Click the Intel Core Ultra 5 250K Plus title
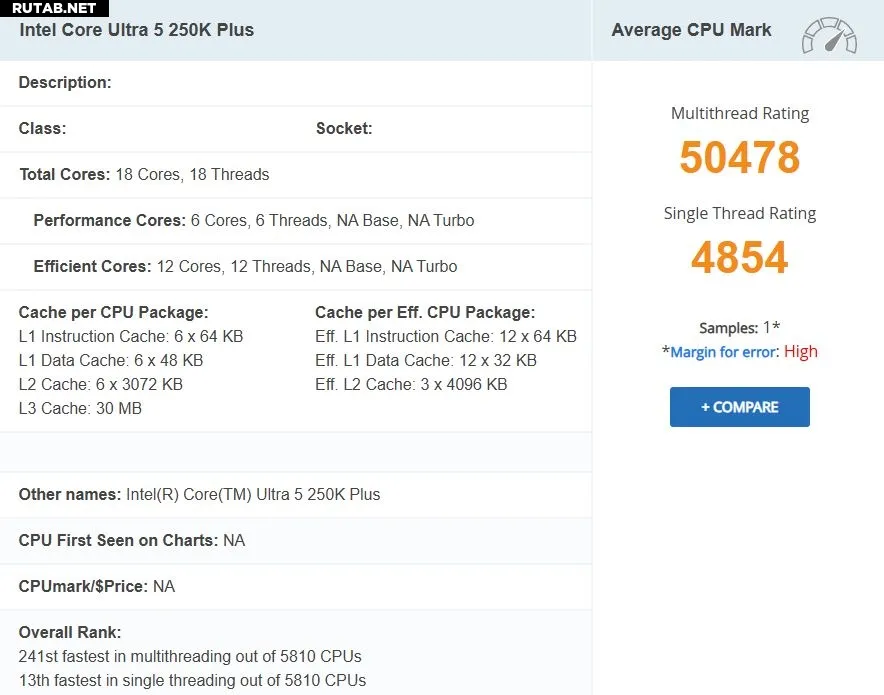Viewport: 884px width, 695px height. pos(137,30)
